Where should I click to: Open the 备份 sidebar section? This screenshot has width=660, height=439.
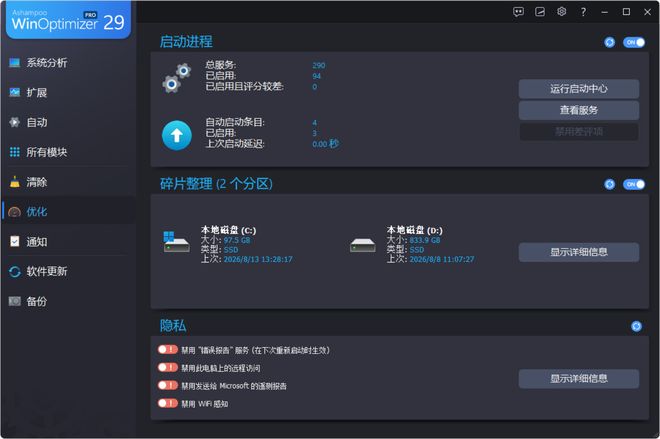[67, 301]
